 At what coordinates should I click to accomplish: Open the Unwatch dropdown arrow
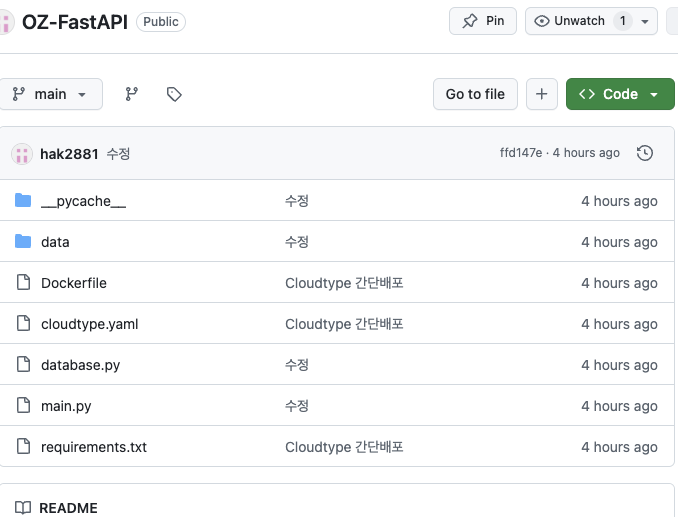coord(645,21)
